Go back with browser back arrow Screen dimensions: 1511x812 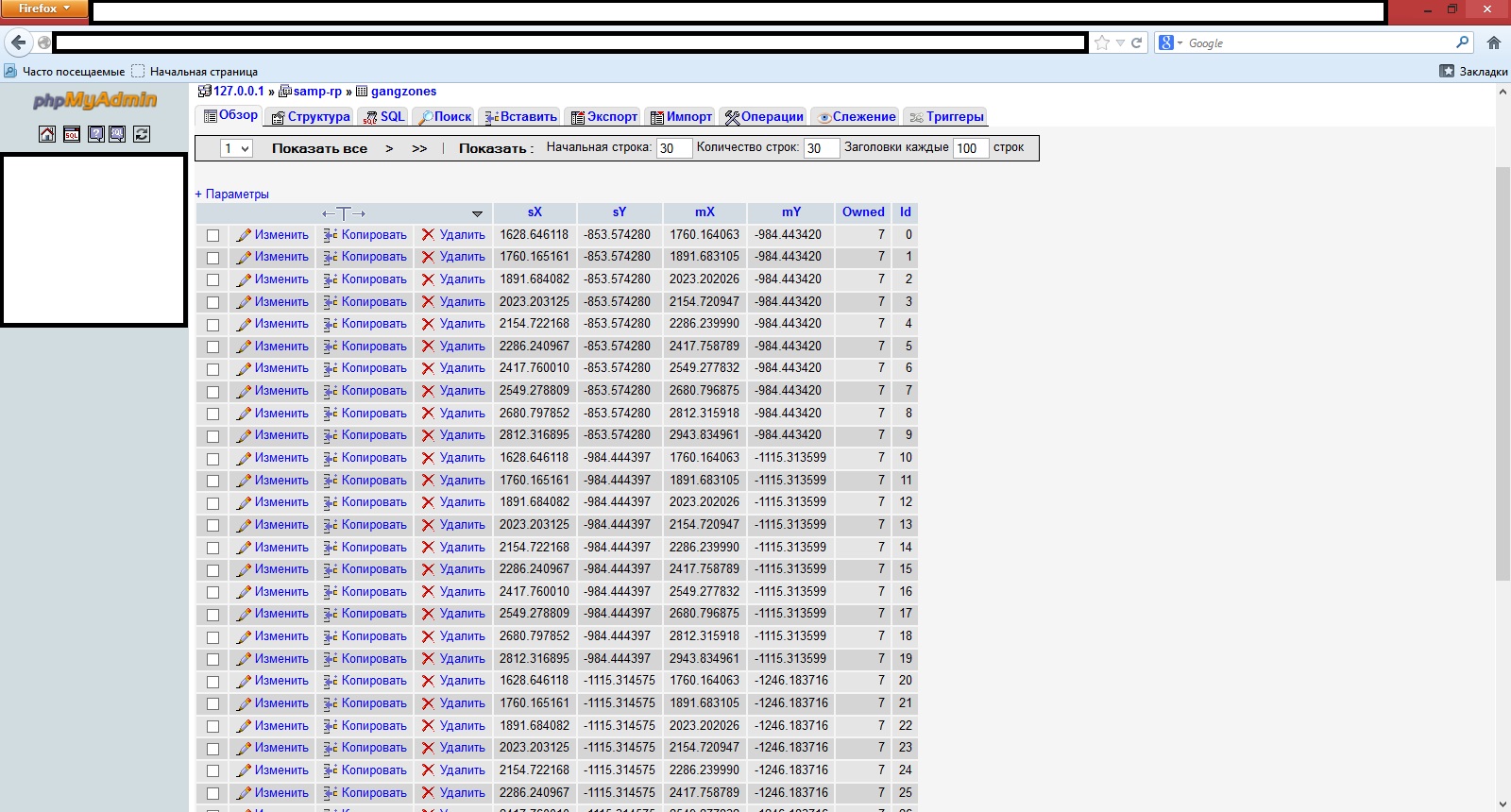[x=18, y=42]
